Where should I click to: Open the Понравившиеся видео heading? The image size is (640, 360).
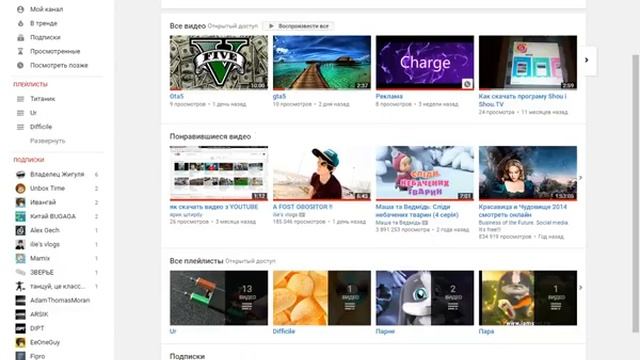210,137
